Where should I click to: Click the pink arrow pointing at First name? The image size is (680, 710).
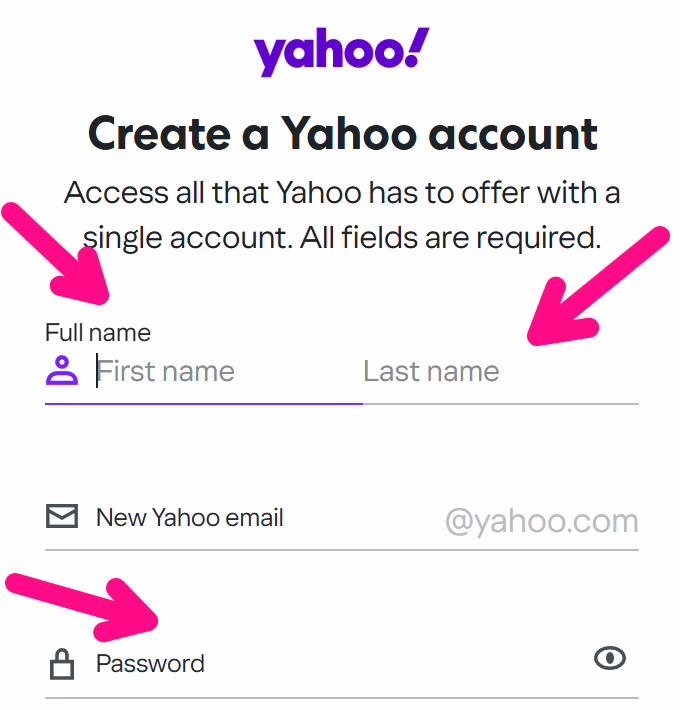point(62,256)
